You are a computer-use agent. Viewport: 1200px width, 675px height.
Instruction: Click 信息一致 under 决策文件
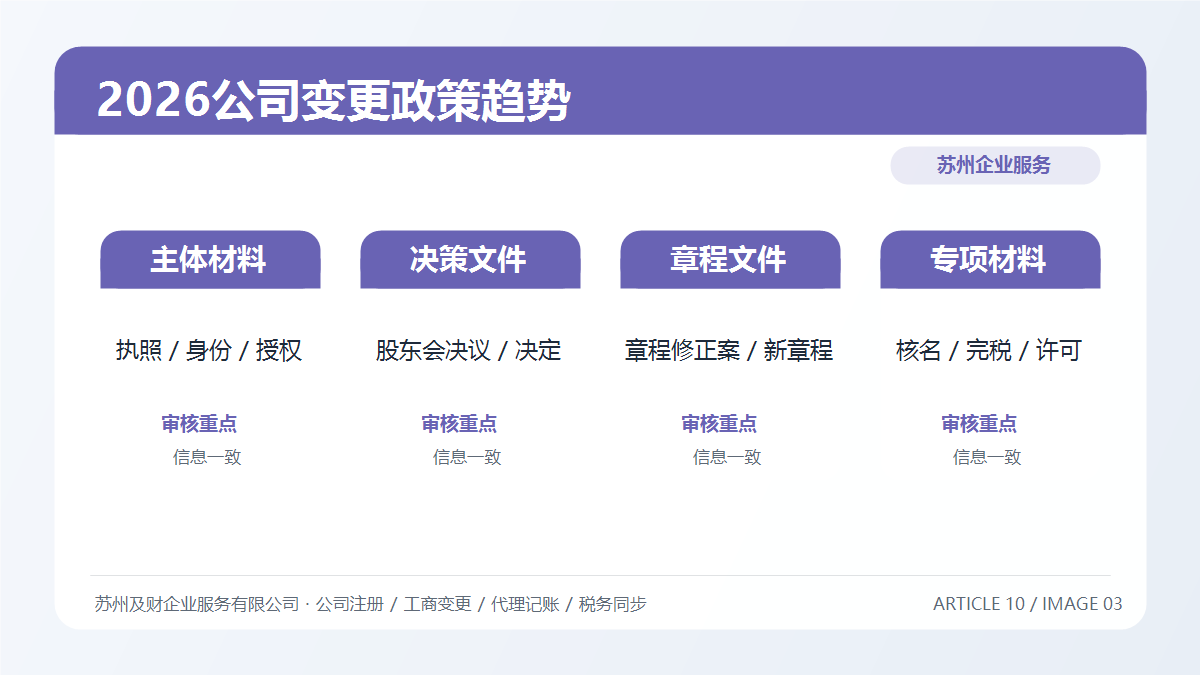click(x=467, y=457)
